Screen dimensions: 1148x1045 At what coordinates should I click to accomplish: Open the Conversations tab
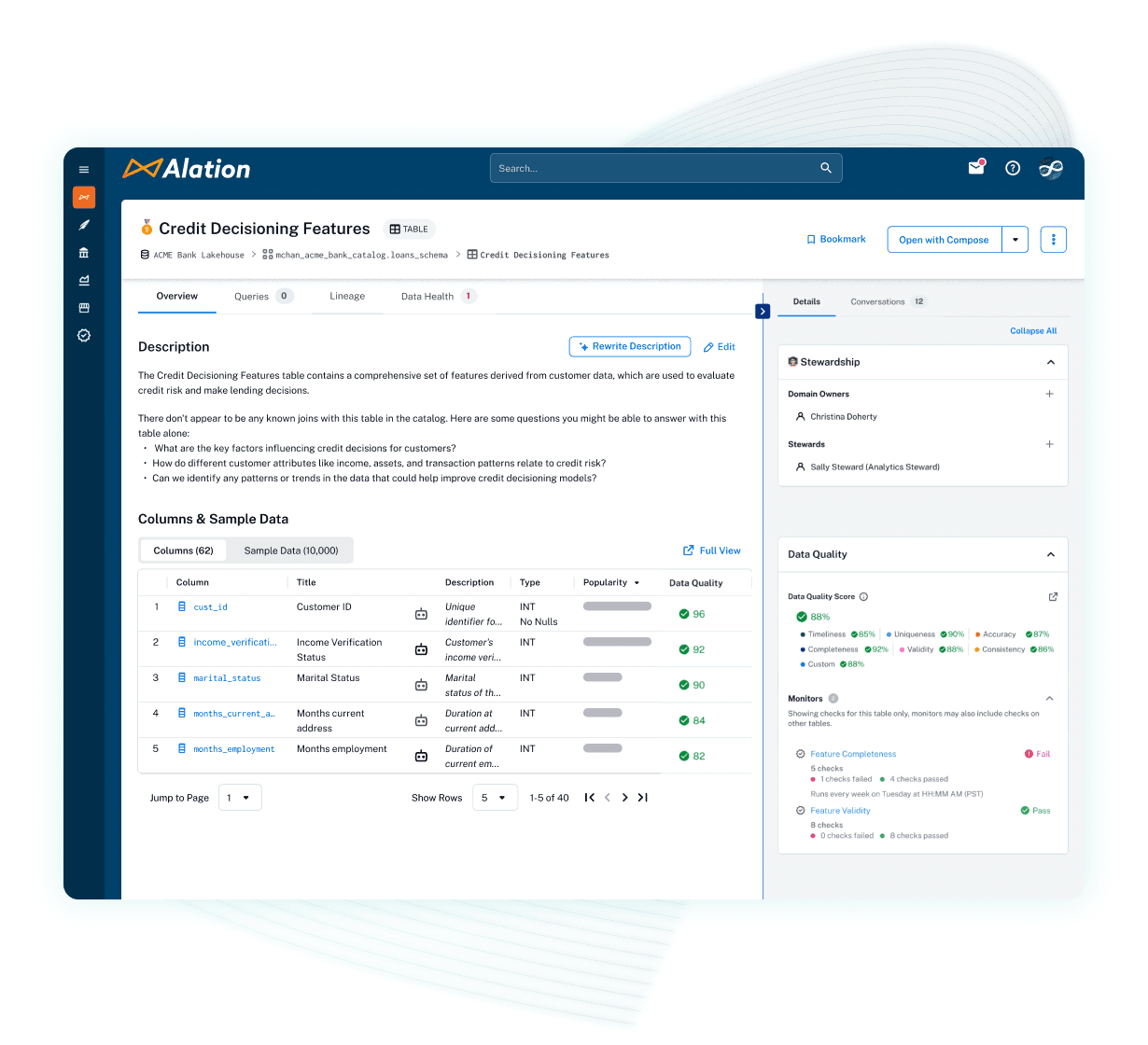[x=877, y=301]
